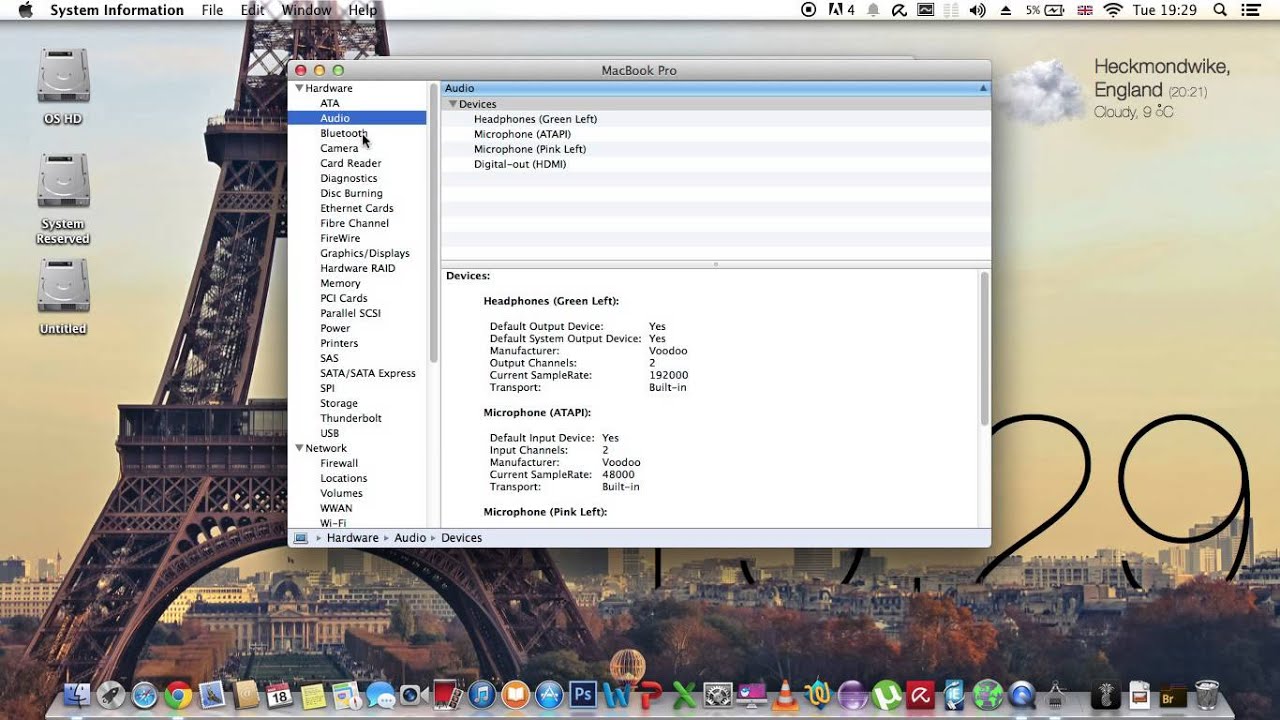The image size is (1280, 720).
Task: Click Hardware in bottom path bar
Action: [352, 538]
